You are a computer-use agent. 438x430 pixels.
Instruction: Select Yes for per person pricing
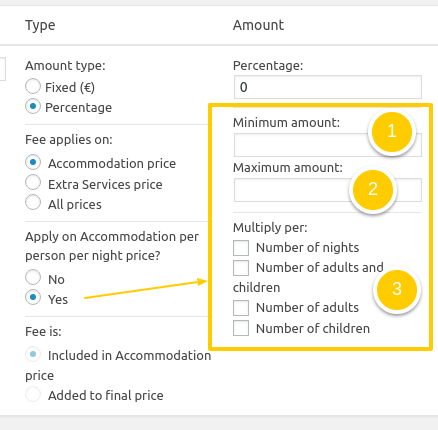tap(33, 297)
